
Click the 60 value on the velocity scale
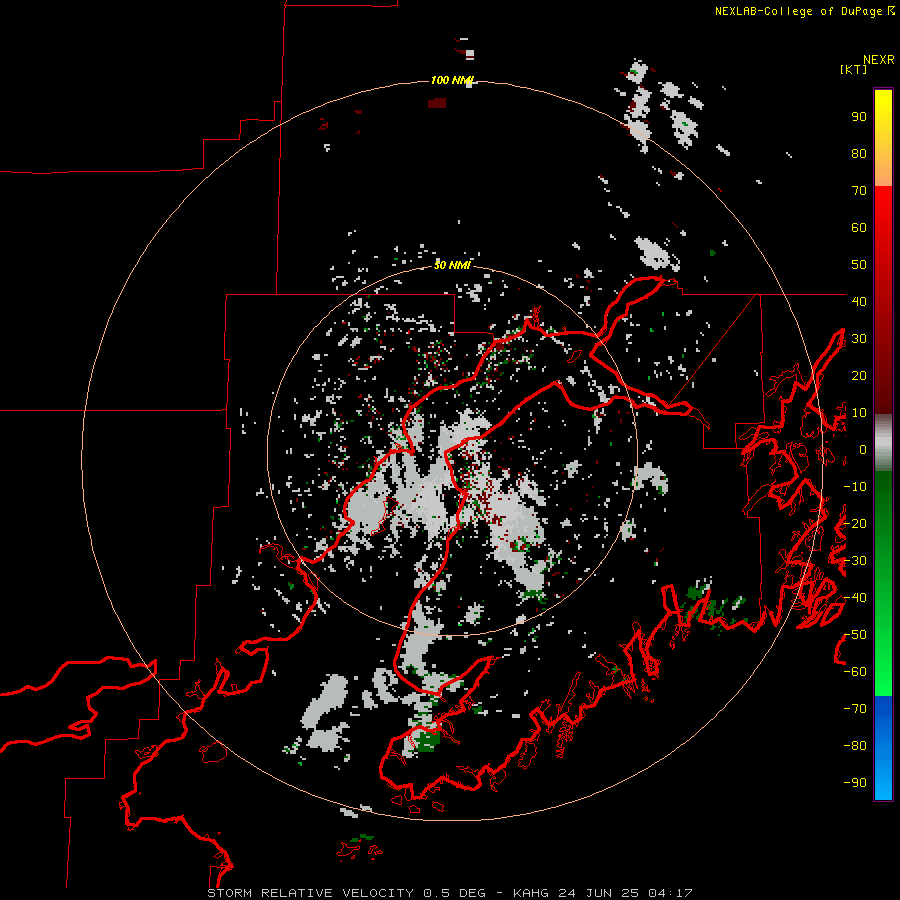tap(859, 228)
